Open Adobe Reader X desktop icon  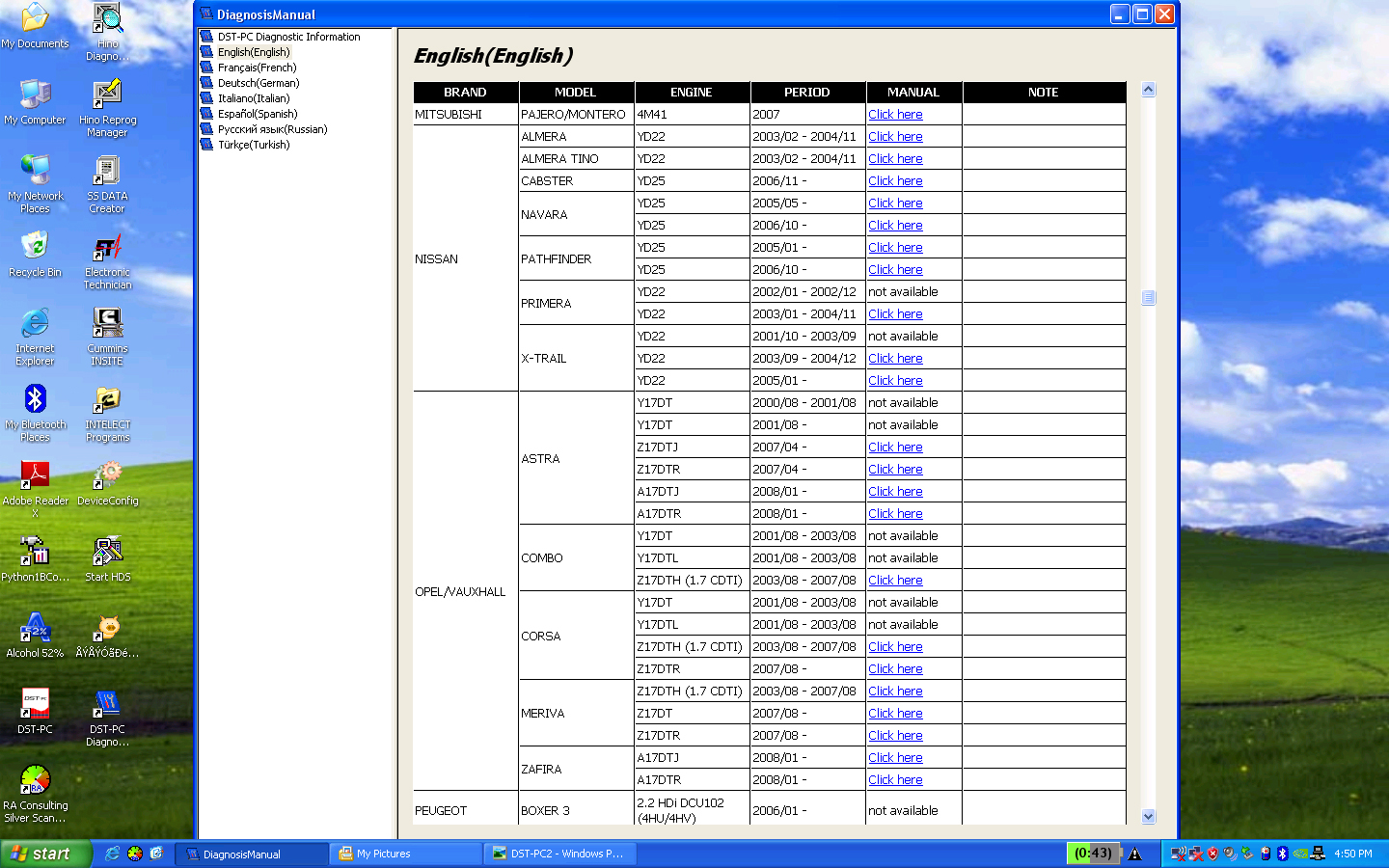35,489
